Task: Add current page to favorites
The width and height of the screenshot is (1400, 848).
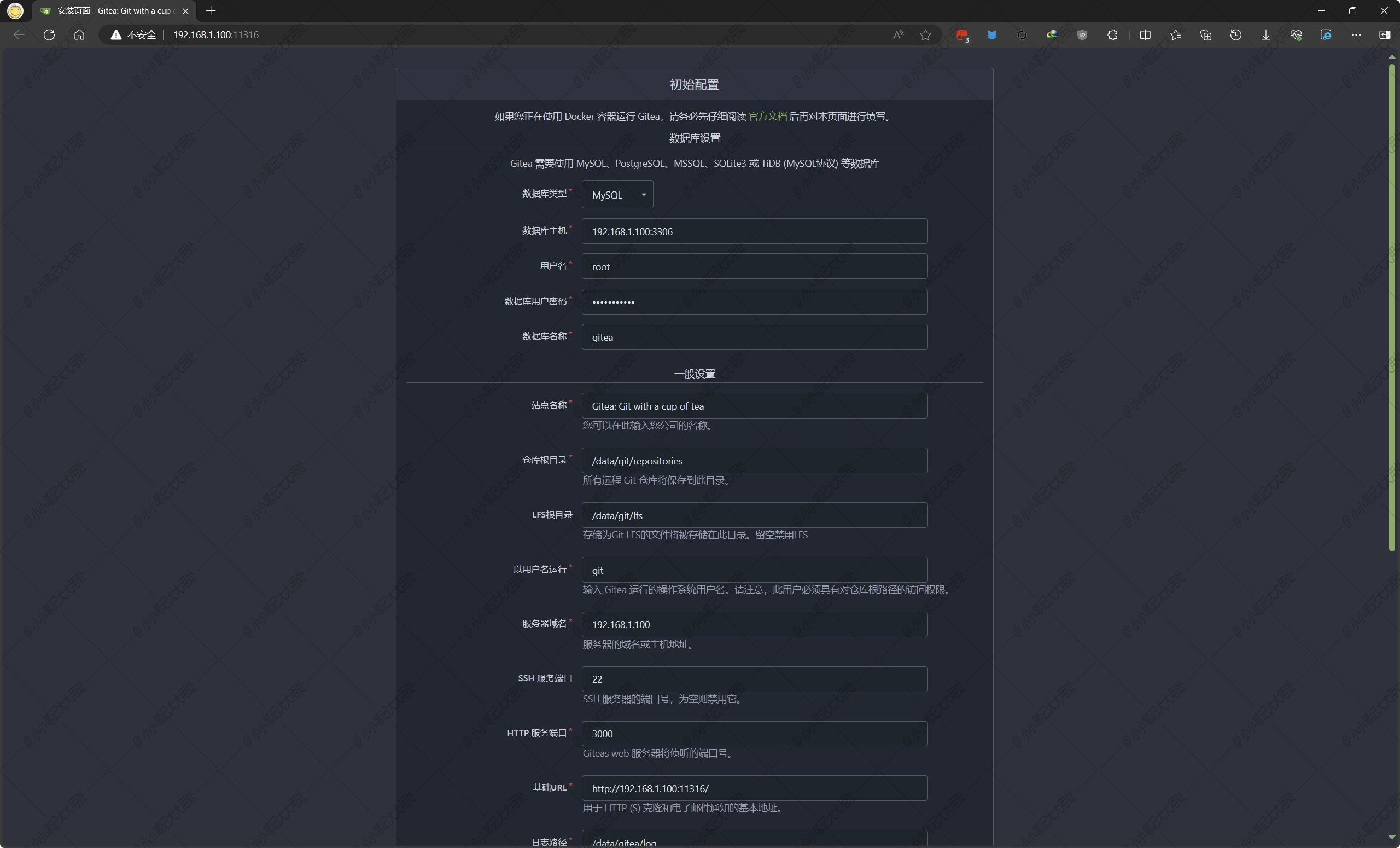Action: (925, 34)
